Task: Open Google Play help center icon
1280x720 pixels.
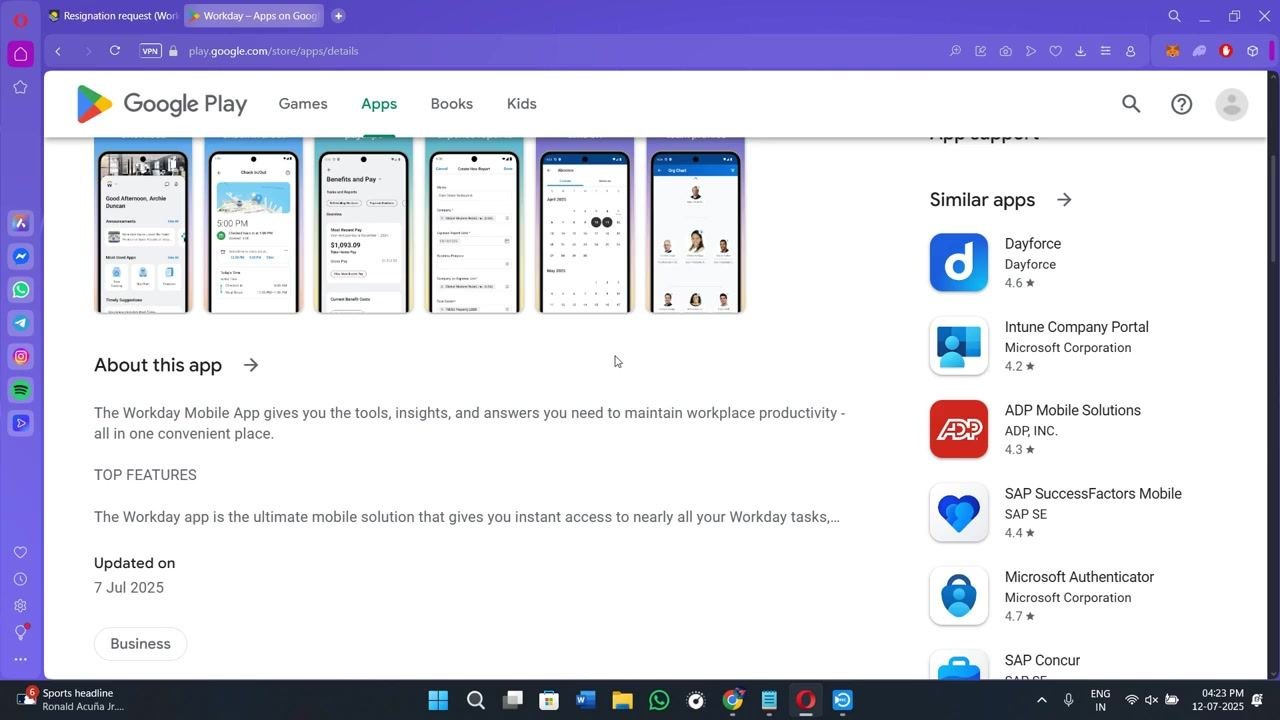Action: point(1182,104)
